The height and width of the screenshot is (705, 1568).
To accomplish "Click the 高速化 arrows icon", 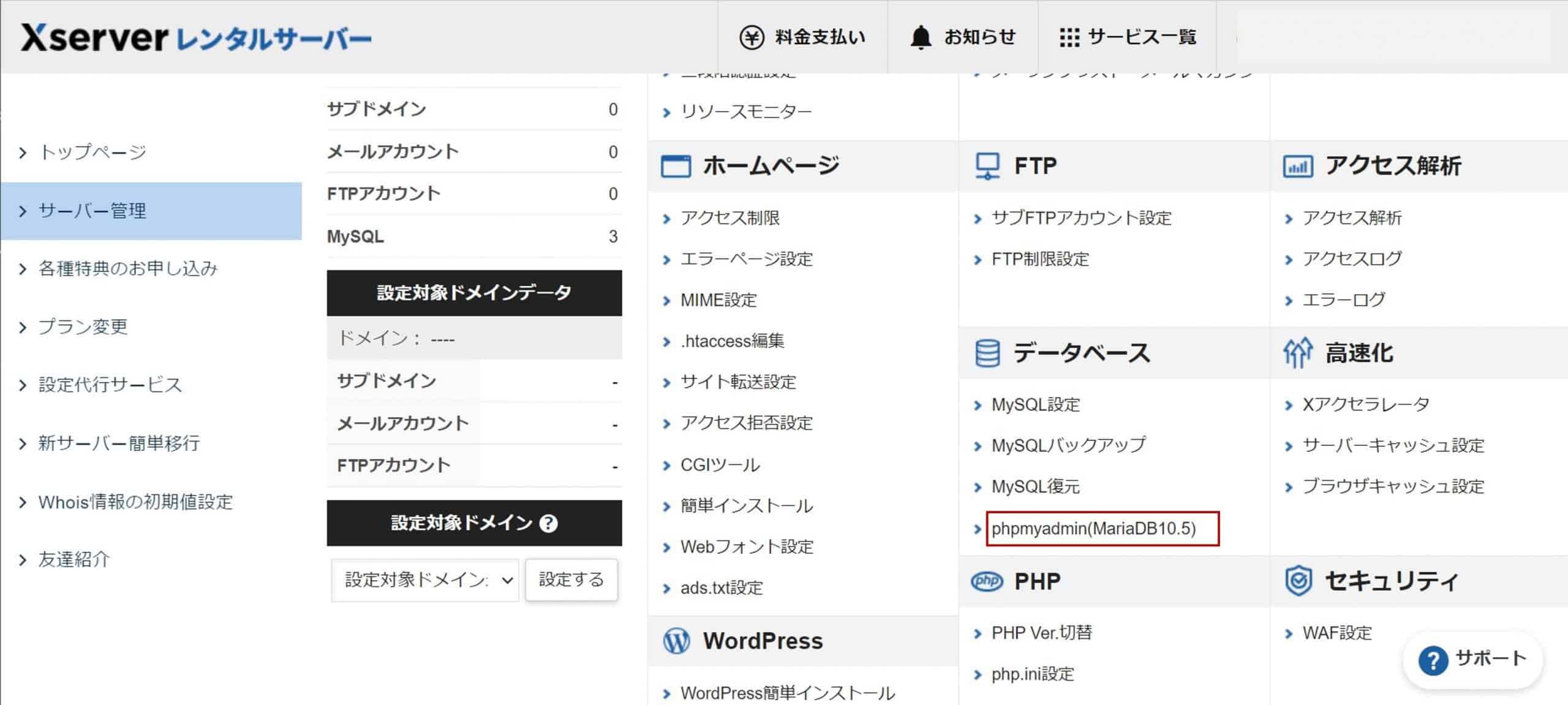I will 1297,353.
